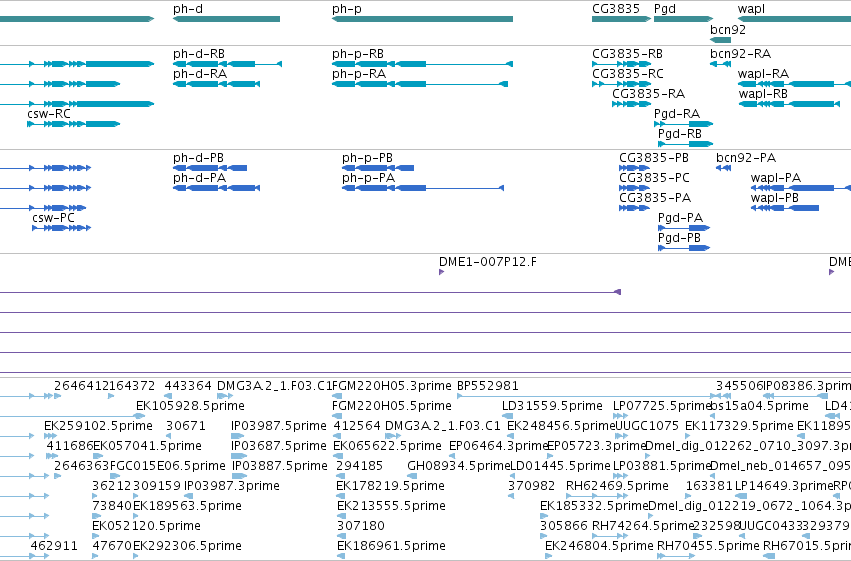Open the LD01445.5prime EST label

coord(560,466)
